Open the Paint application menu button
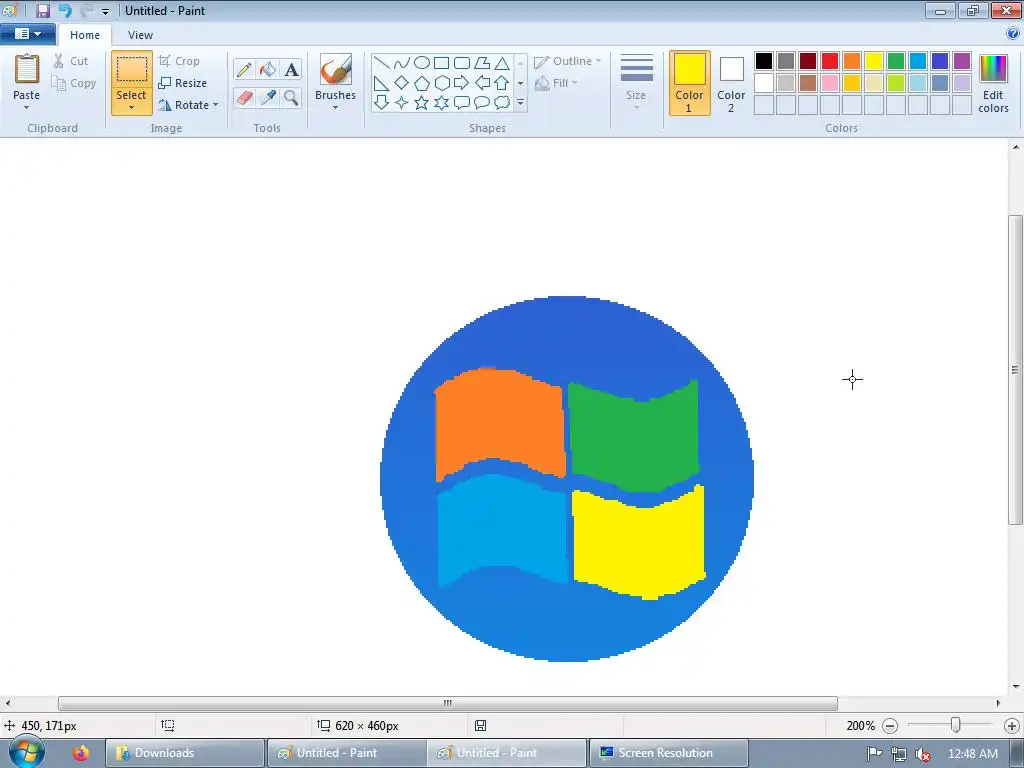Screen dimensions: 1024x768 click(27, 34)
